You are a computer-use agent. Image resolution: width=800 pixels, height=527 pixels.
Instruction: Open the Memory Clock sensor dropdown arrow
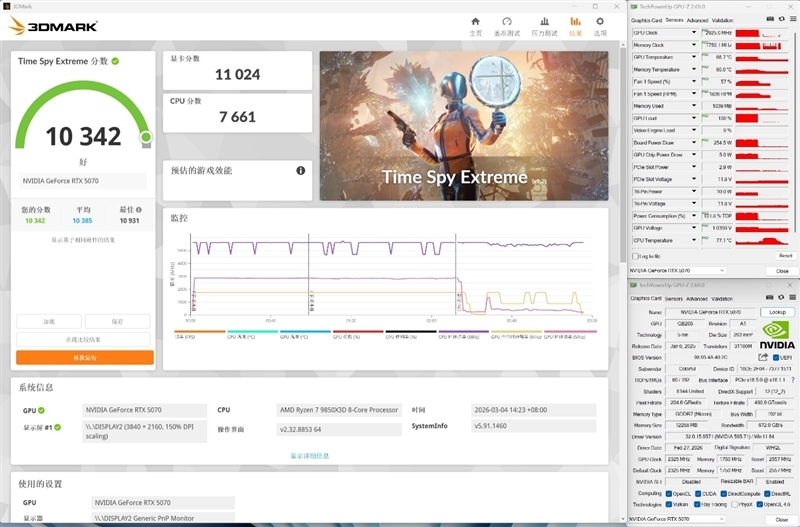tap(694, 45)
